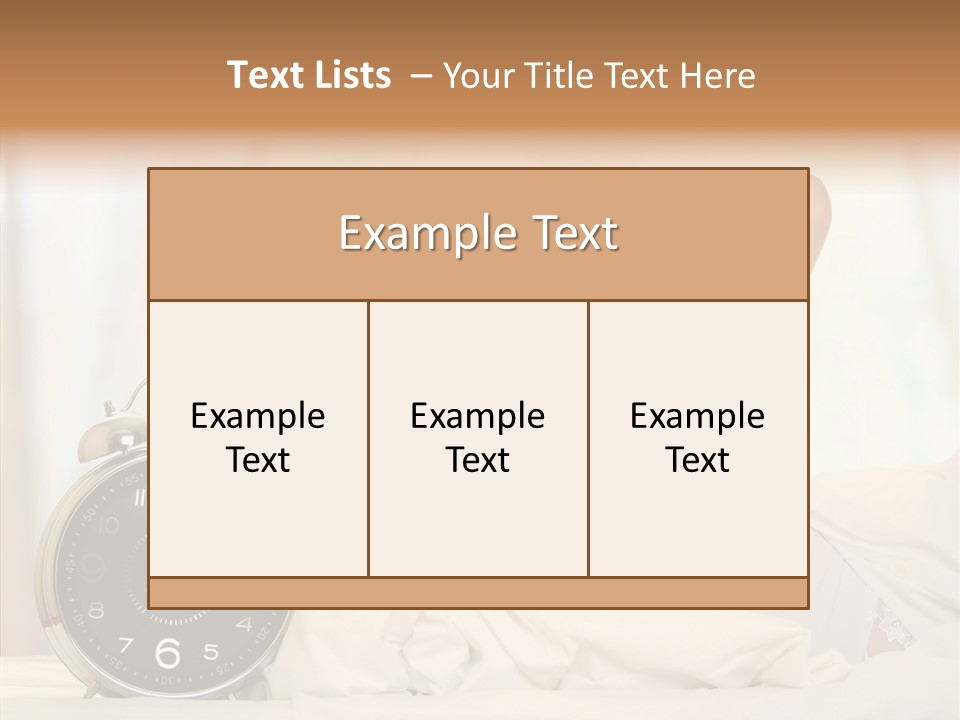Select the left 'Example Text' cell
The image size is (960, 720).
pos(258,438)
